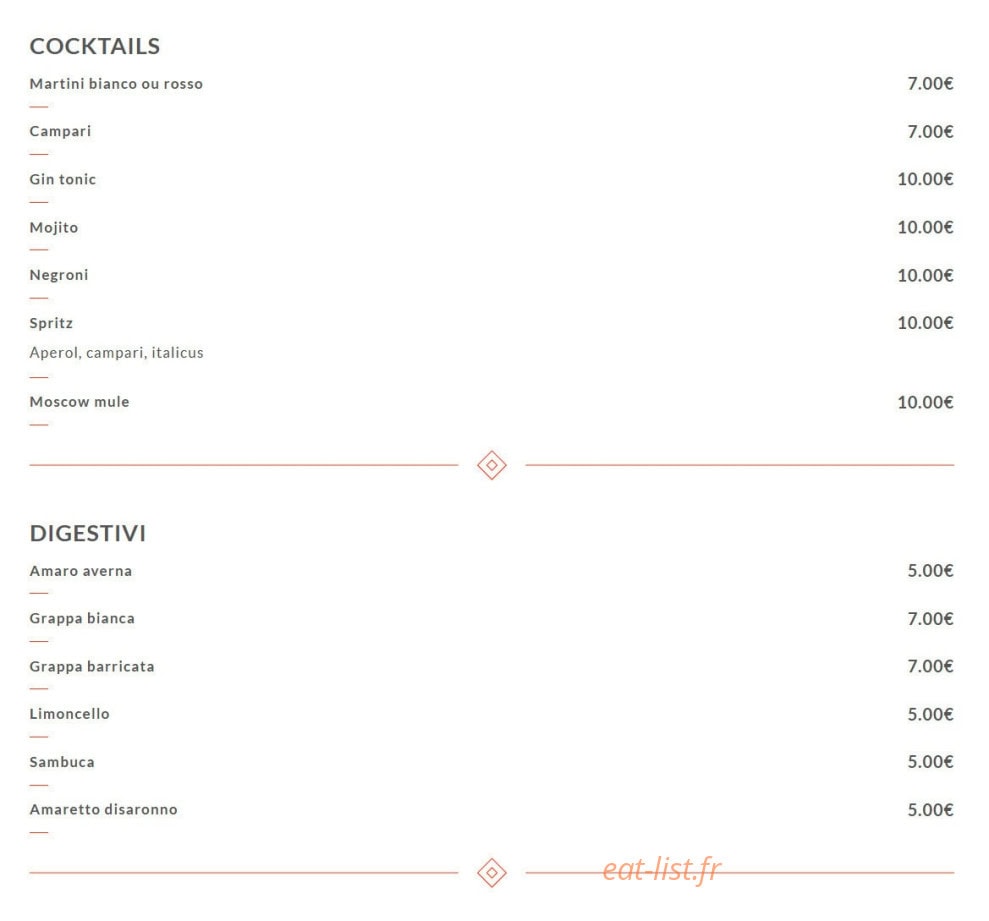Click the Campari menu item

point(60,131)
